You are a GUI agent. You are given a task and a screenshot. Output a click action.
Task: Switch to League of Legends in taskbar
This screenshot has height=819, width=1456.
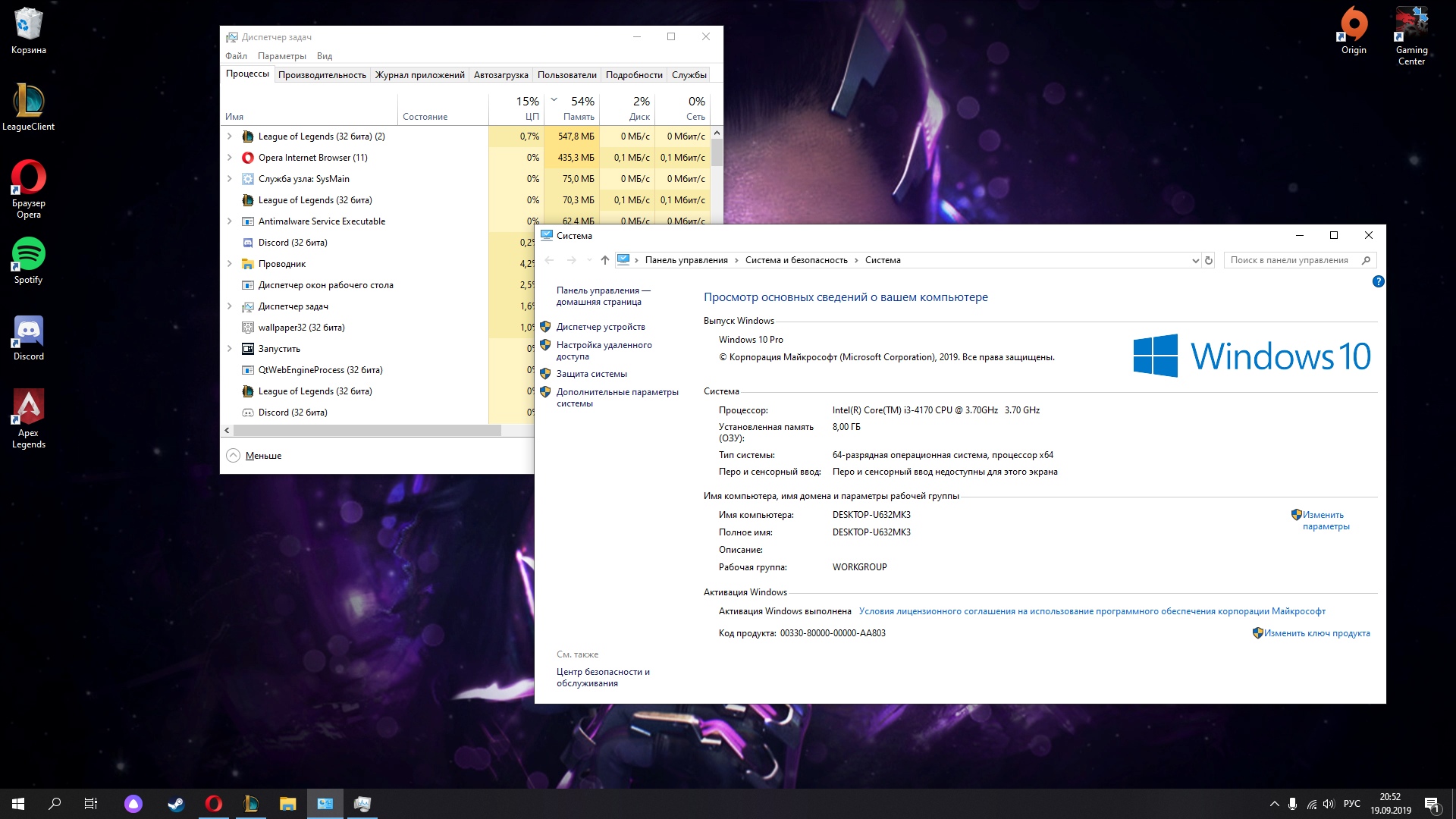pos(250,804)
